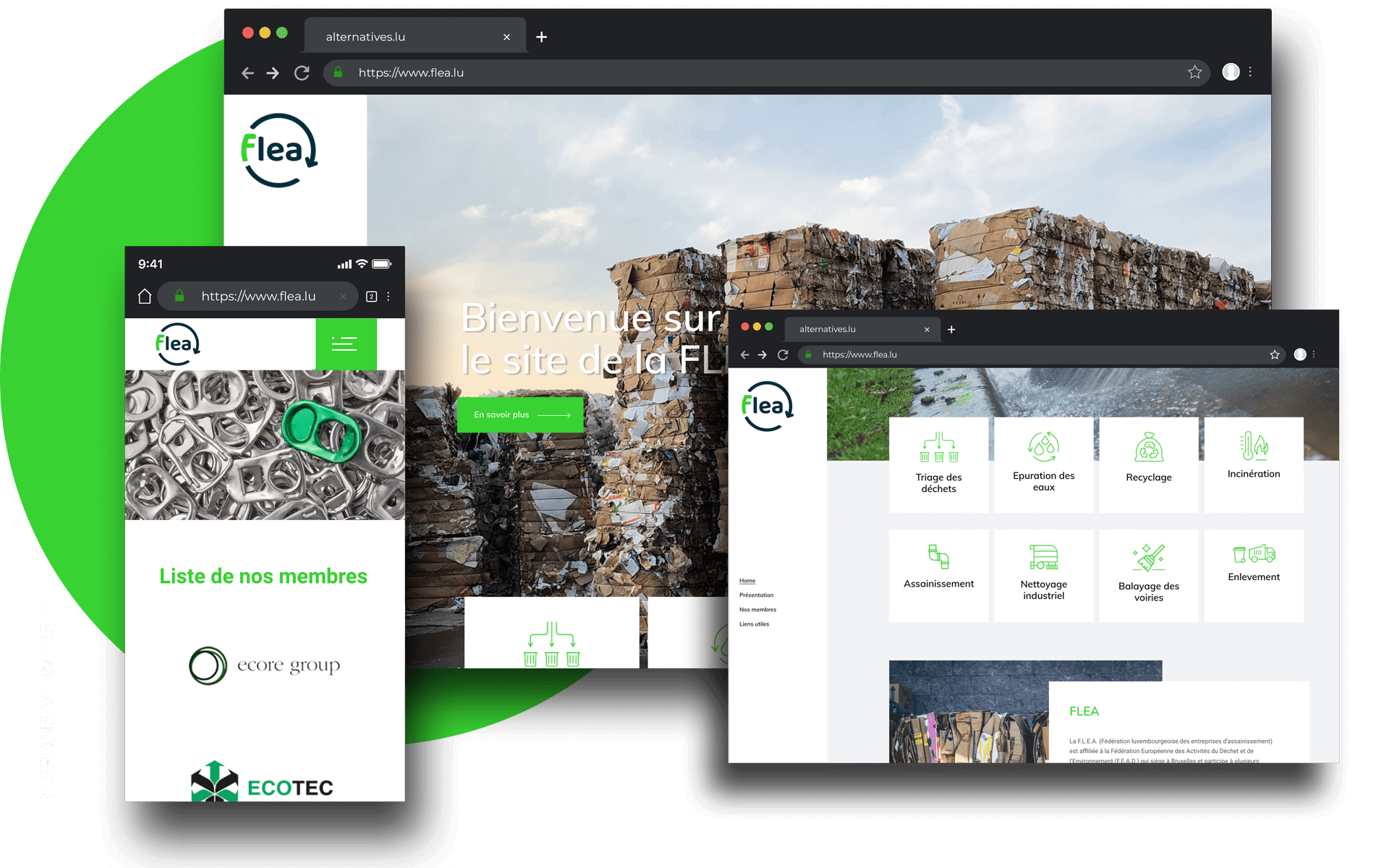The image size is (1389, 868).
Task: Select alternatives.lu tab in small browser
Action: pos(862,329)
